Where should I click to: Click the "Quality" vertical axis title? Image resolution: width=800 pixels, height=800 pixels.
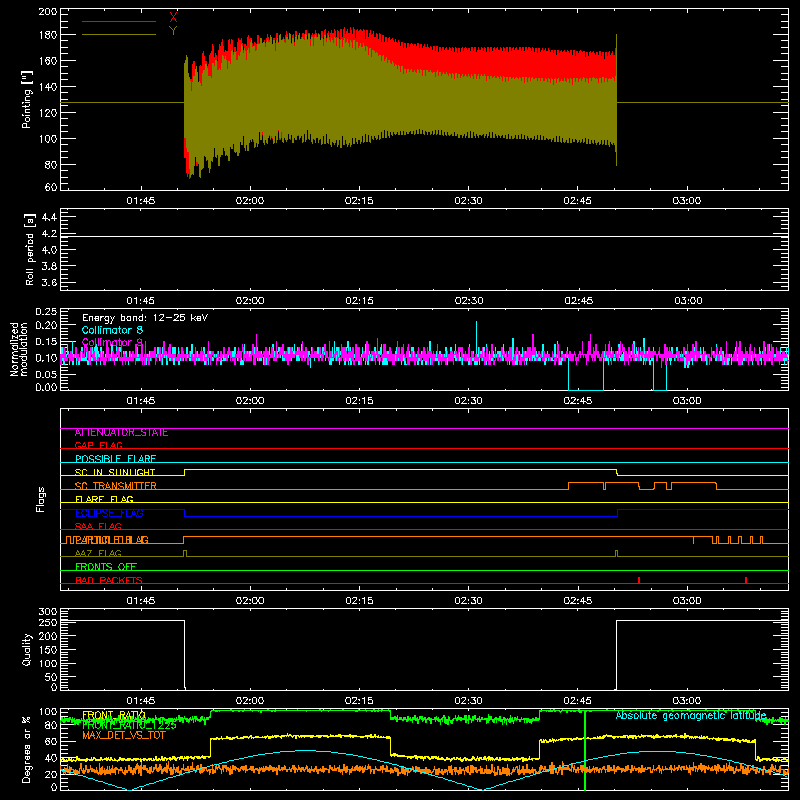point(27,649)
